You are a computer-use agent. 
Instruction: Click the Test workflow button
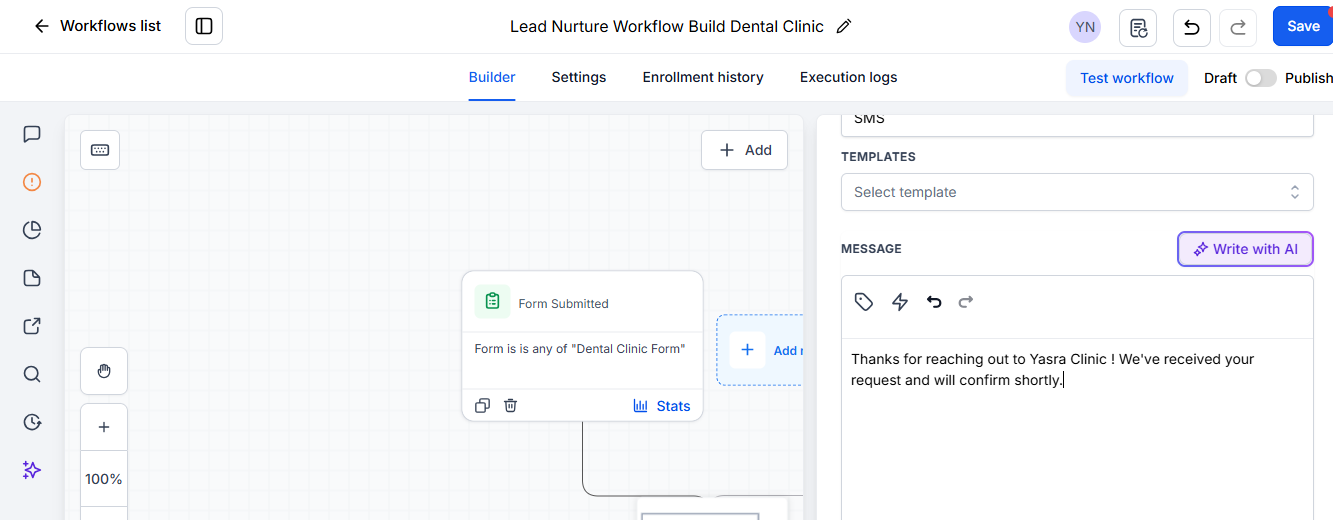[1127, 78]
